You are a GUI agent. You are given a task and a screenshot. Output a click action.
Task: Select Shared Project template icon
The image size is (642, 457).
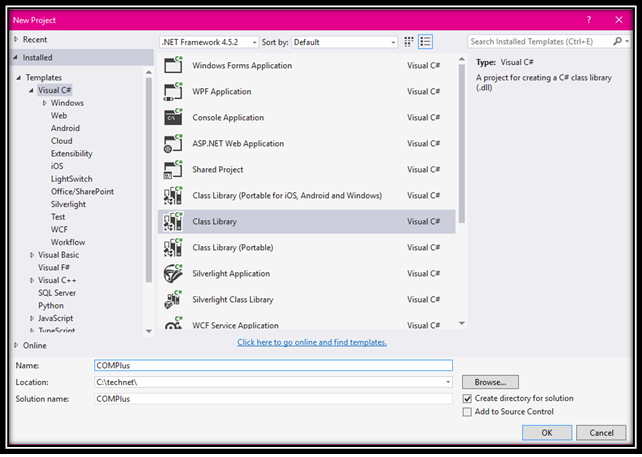click(x=173, y=169)
